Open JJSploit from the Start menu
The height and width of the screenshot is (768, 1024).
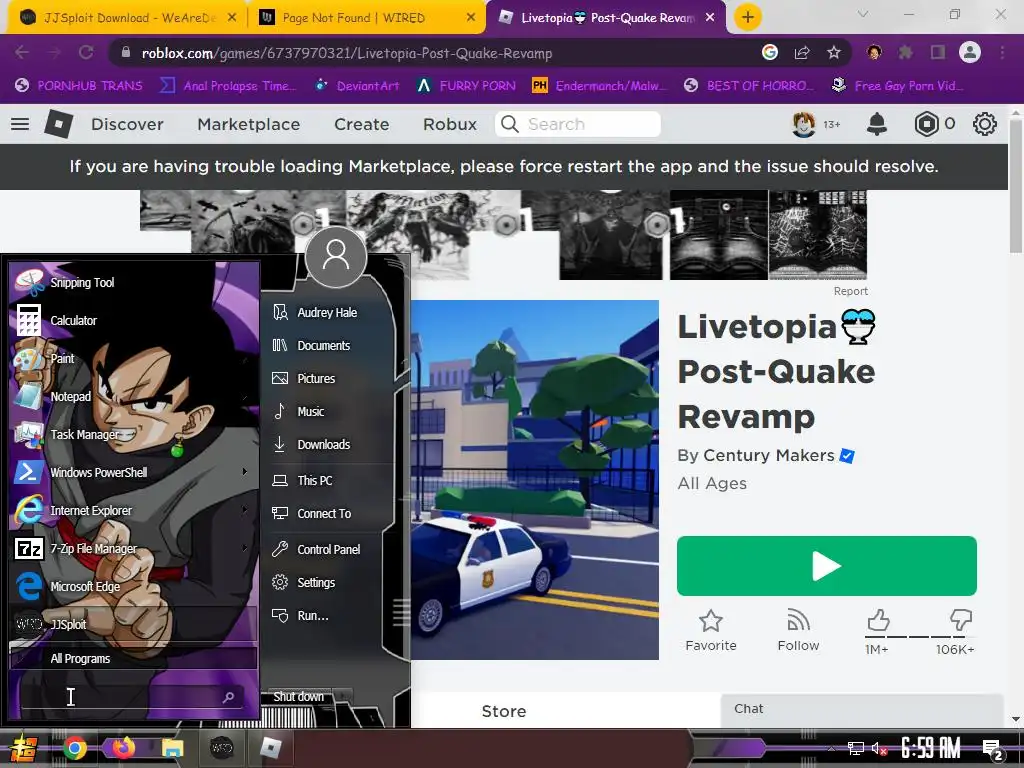[134, 624]
